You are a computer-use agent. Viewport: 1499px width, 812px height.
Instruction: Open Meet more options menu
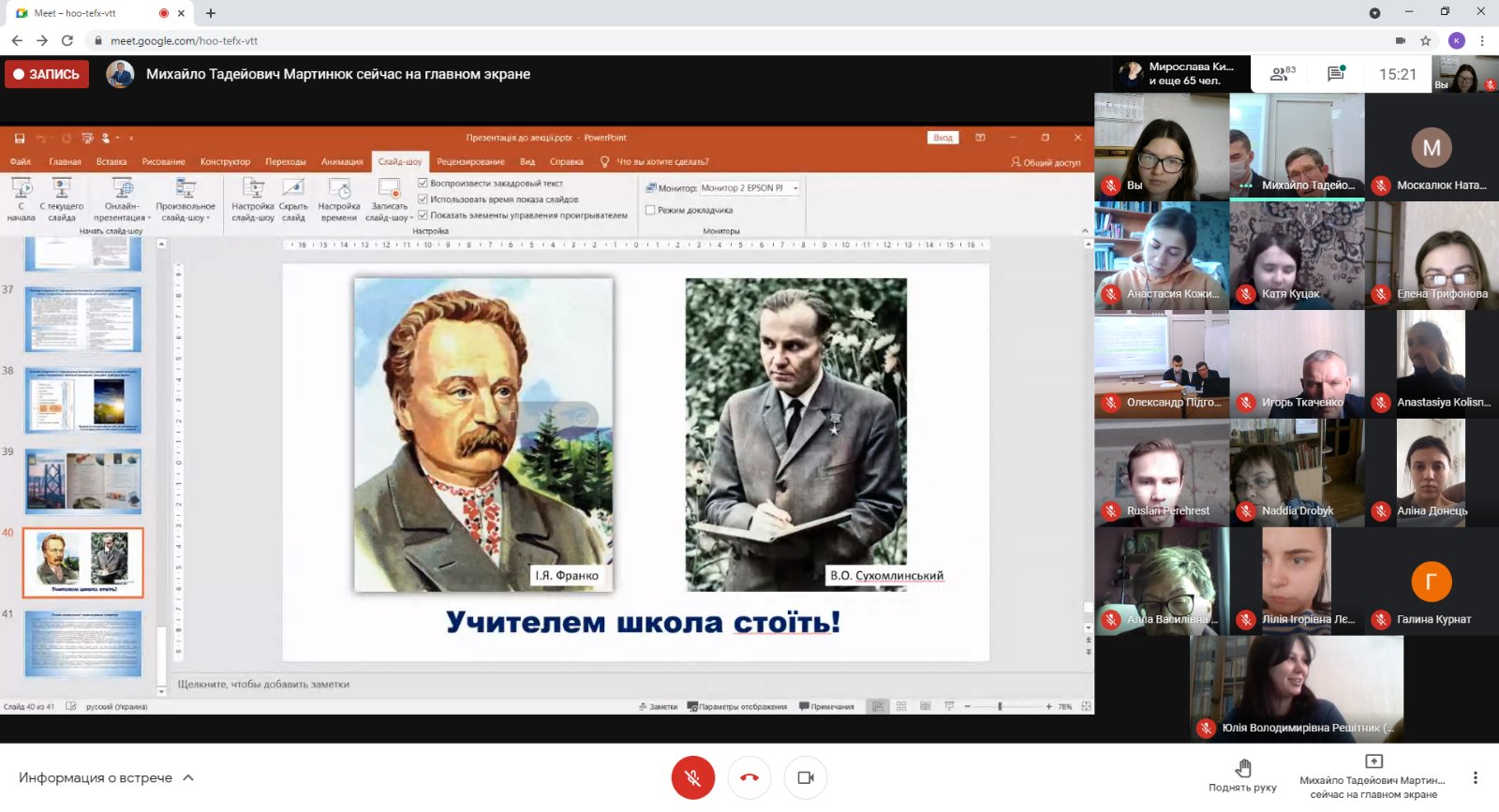(1475, 777)
